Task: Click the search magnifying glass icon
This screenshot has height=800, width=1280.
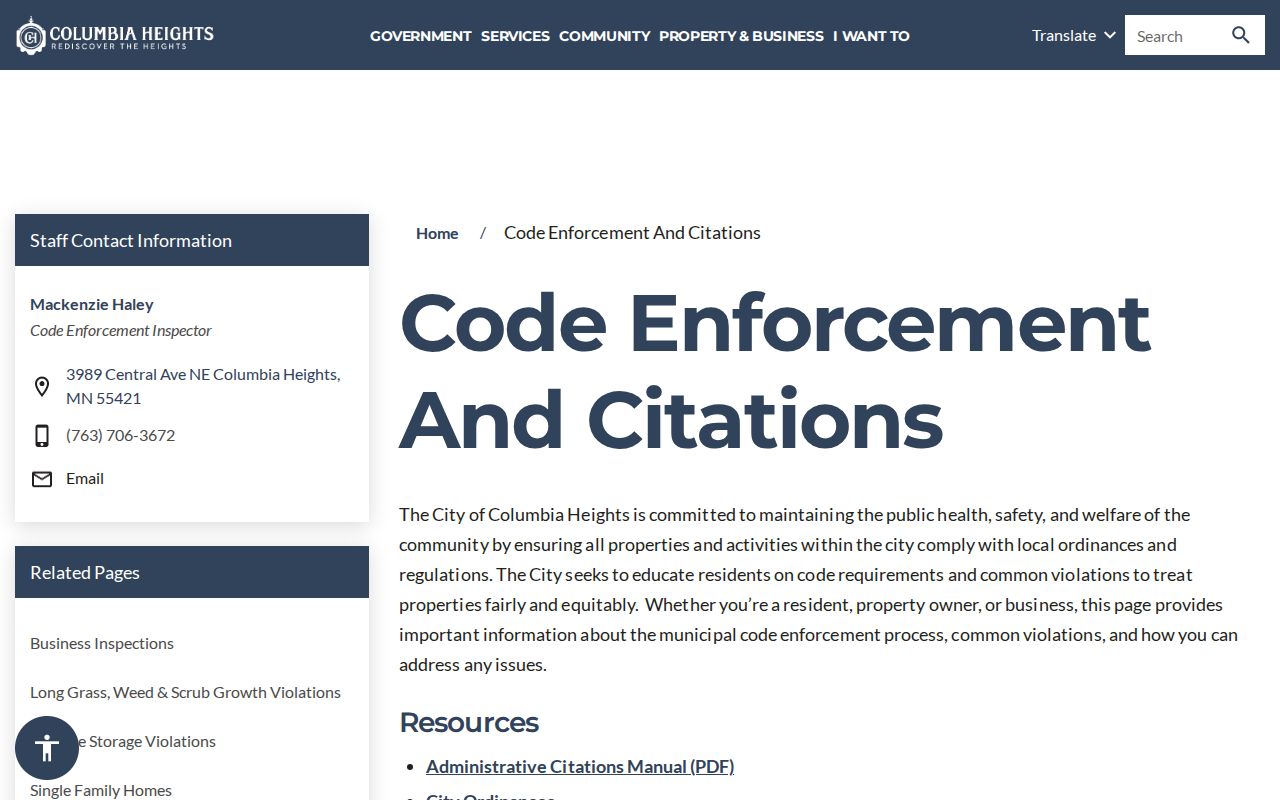Action: click(x=1241, y=35)
